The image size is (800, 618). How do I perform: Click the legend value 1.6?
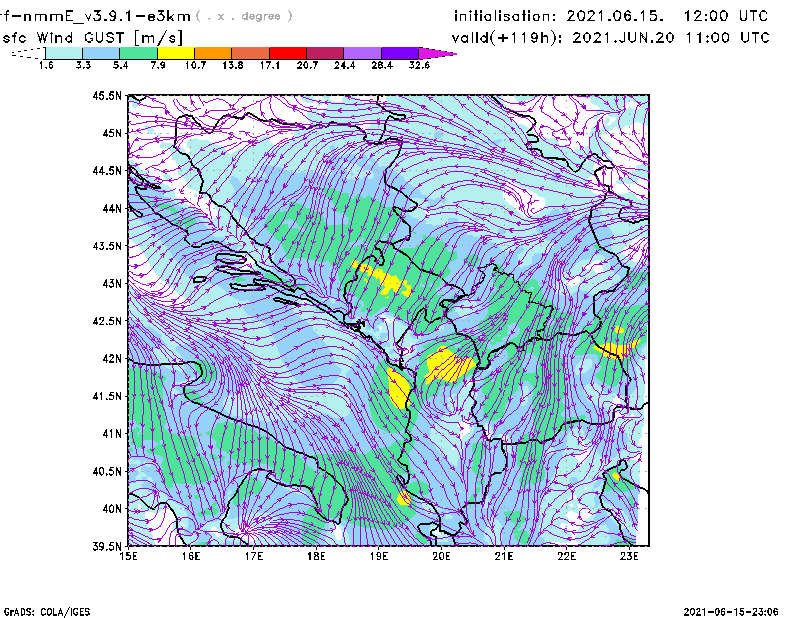coord(46,65)
